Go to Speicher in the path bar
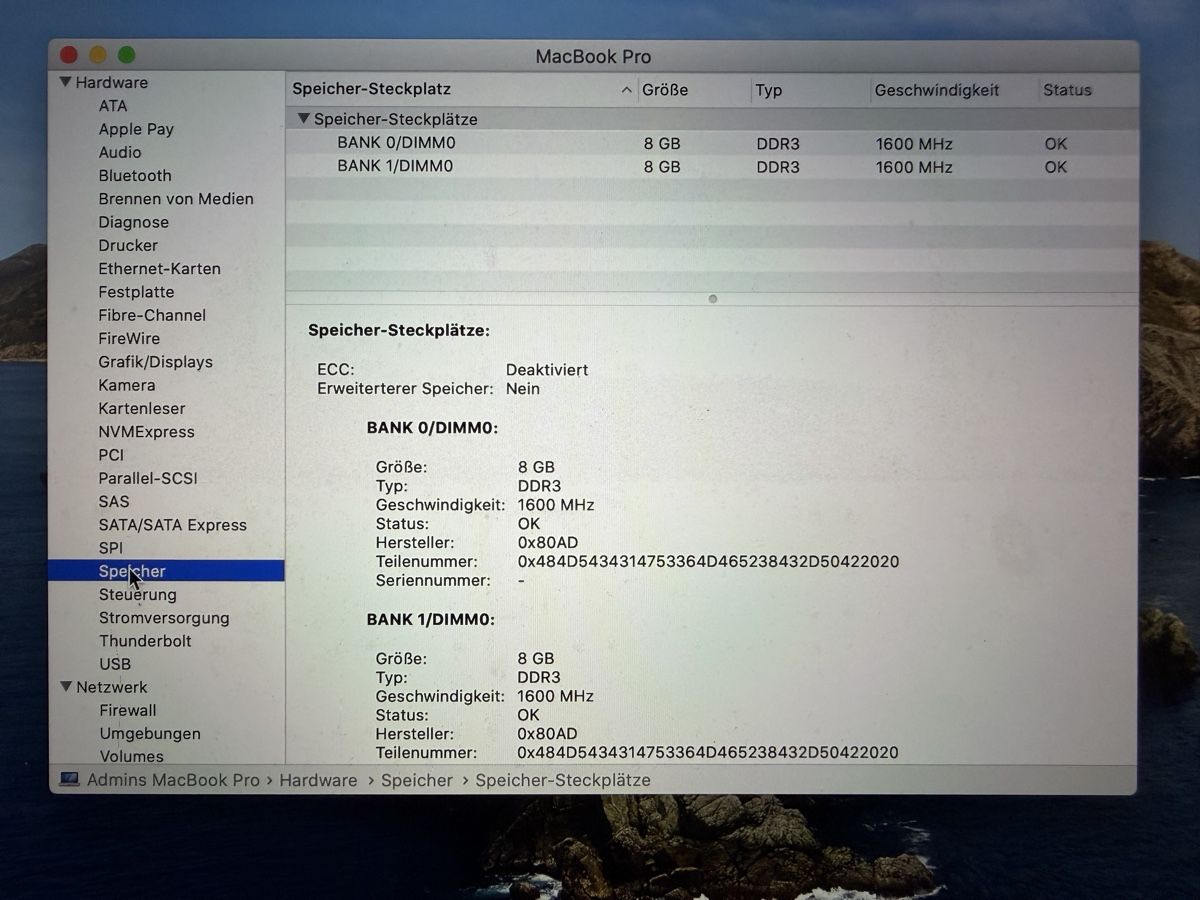Viewport: 1200px width, 900px height. pyautogui.click(x=416, y=780)
